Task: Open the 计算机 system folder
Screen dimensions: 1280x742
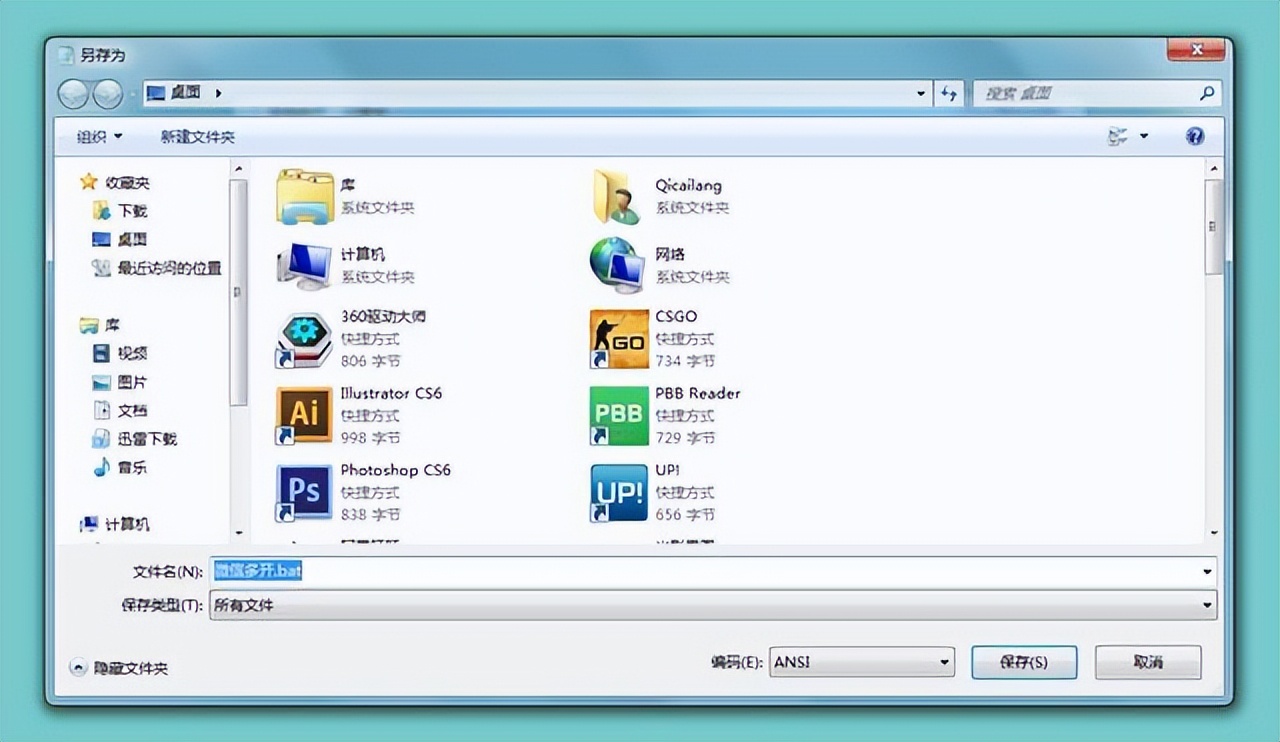Action: coord(303,262)
